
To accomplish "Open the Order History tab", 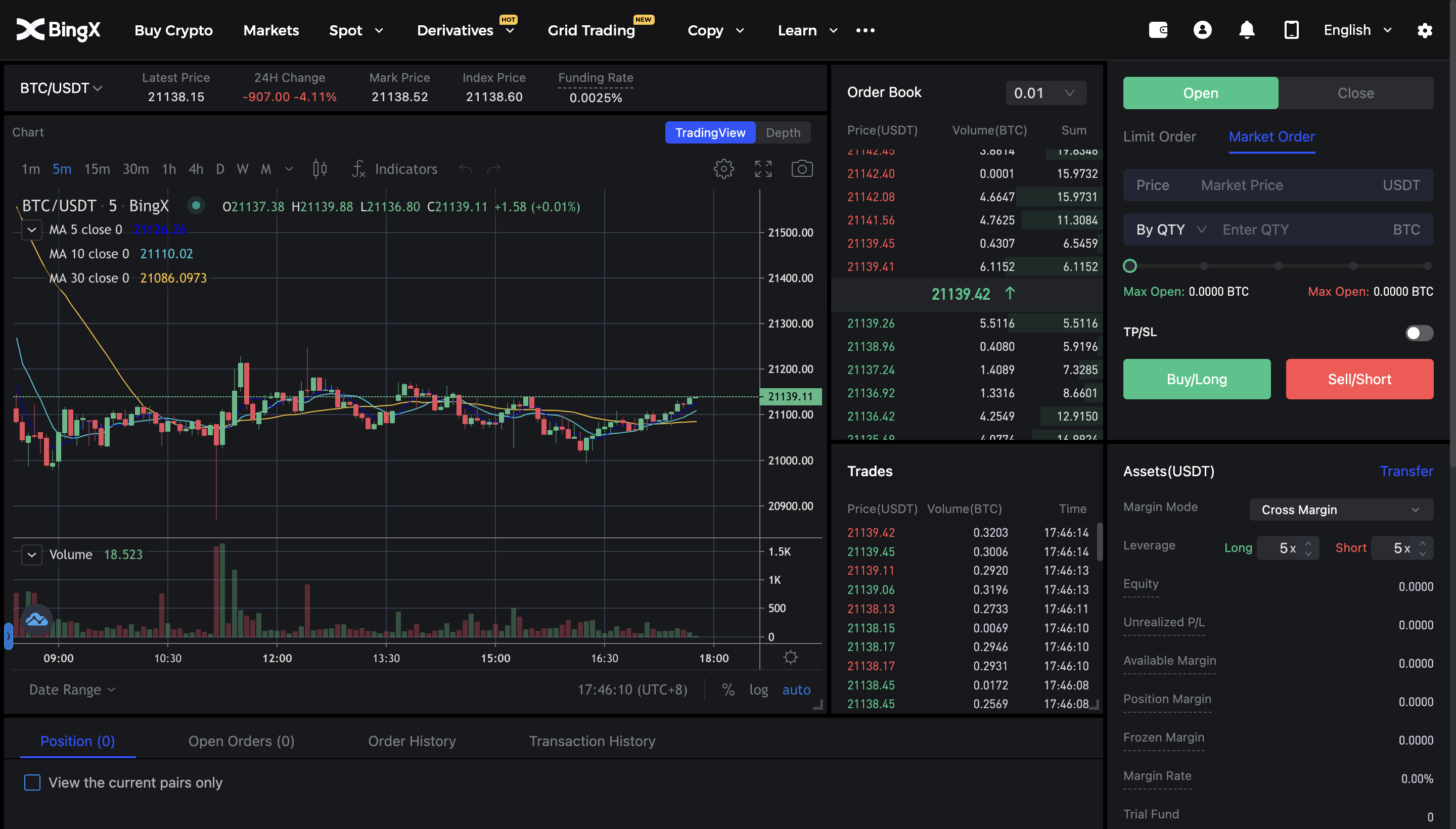I will (412, 741).
